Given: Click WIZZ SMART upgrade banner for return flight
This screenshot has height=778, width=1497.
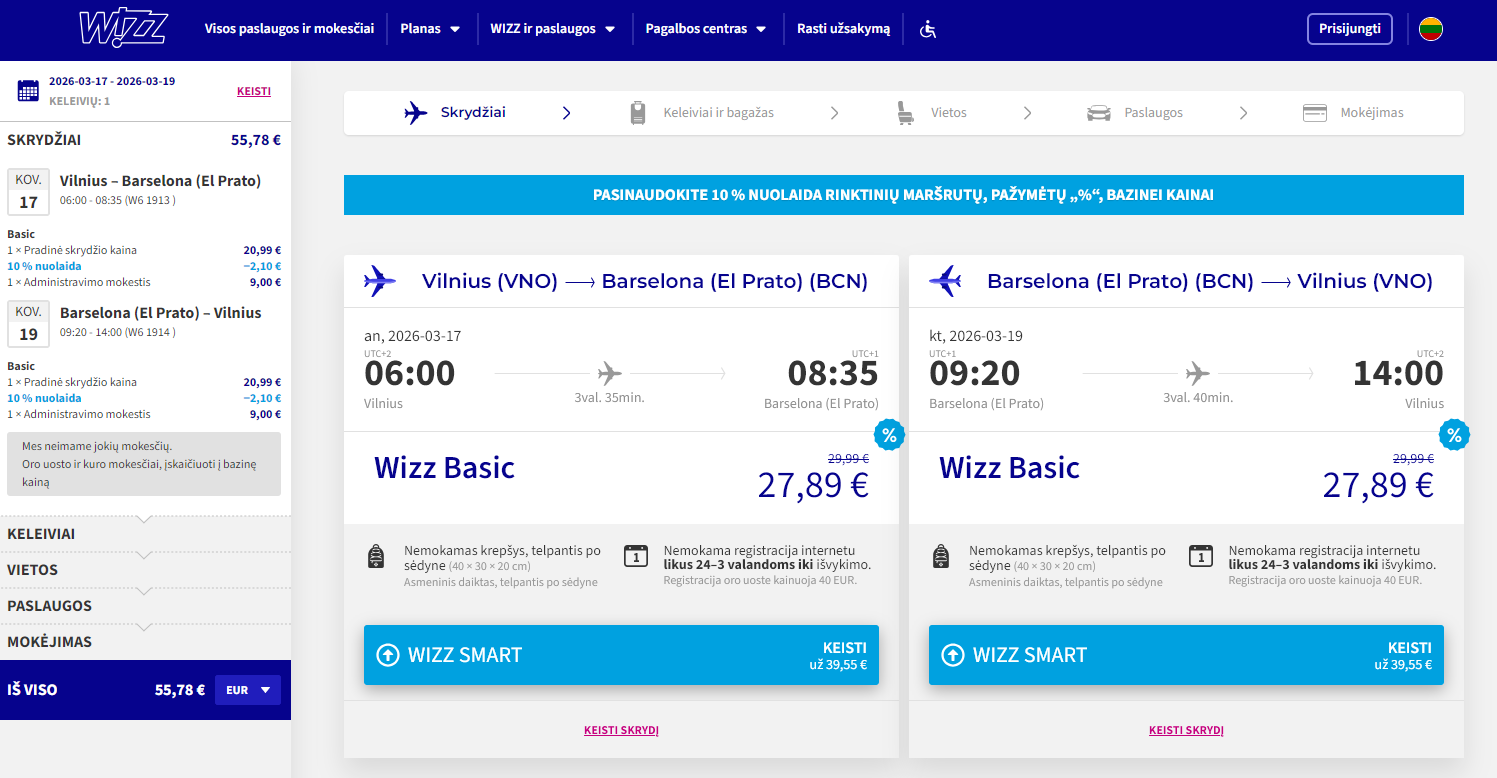Looking at the screenshot, I should click(1186, 655).
